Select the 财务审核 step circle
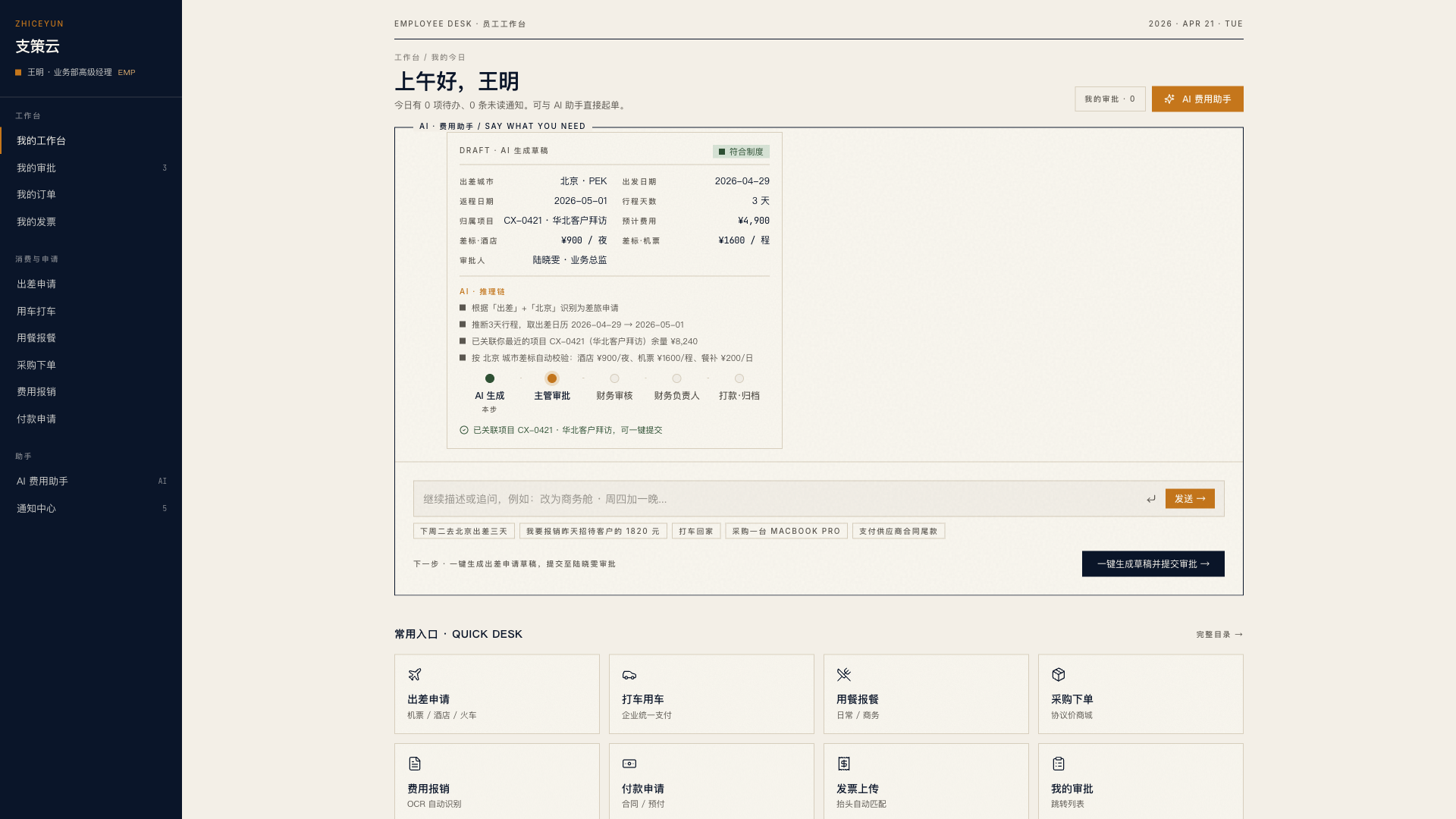 tap(614, 378)
